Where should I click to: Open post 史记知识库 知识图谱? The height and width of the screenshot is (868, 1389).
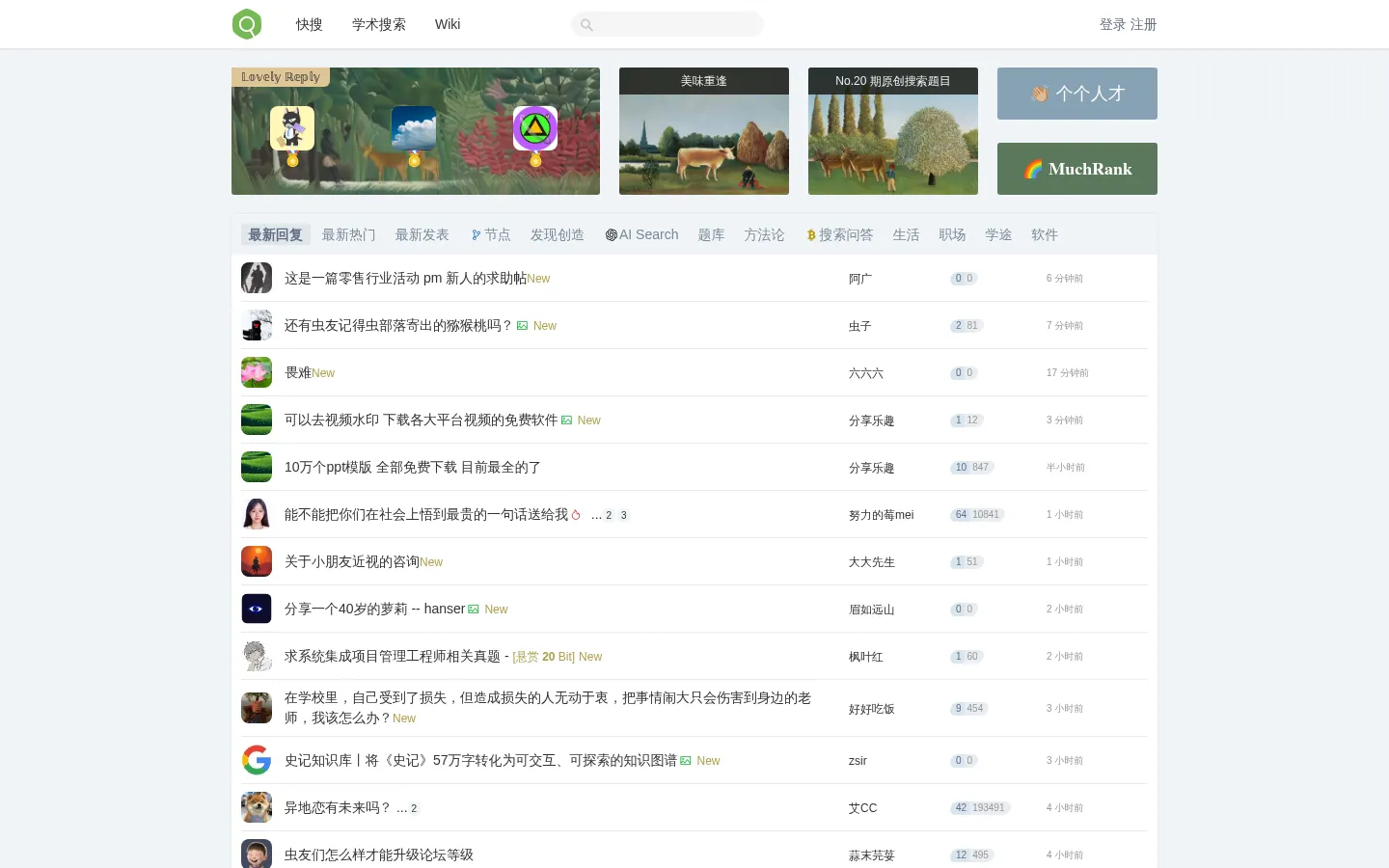(480, 760)
